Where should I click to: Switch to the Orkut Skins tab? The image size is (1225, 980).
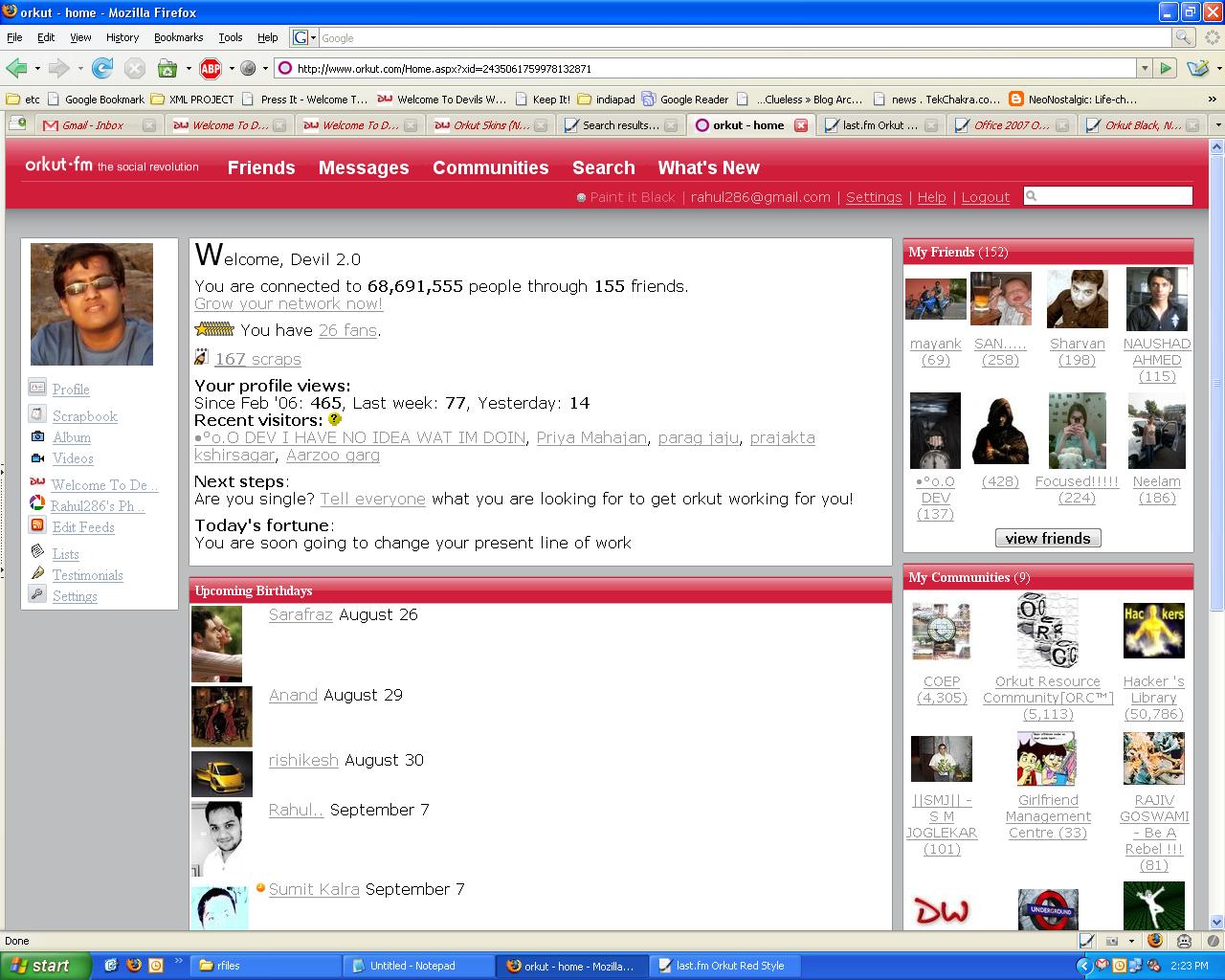pyautogui.click(x=490, y=125)
